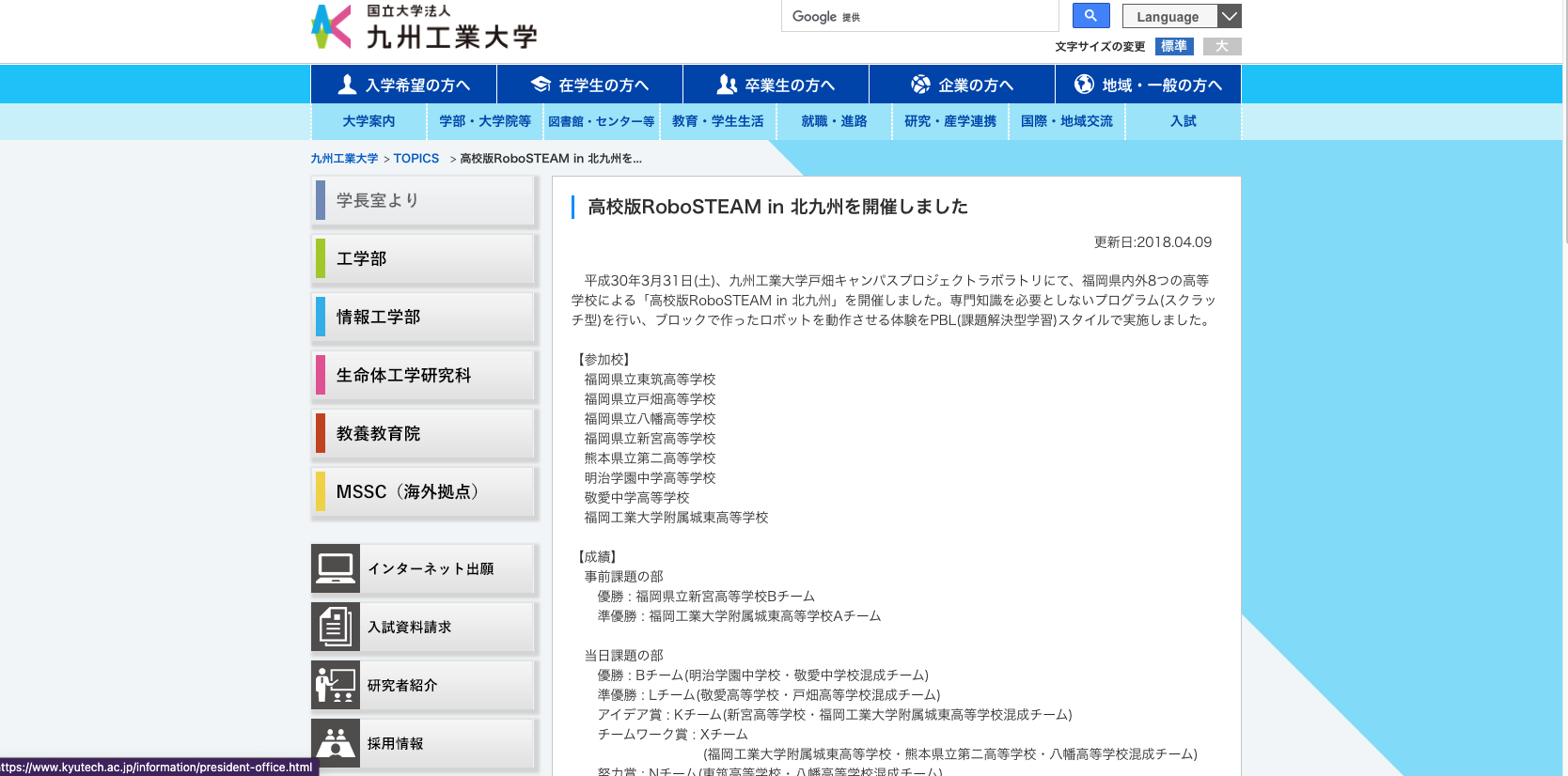Expand the Language selector arrow
This screenshot has width=1568, height=776.
tap(1230, 16)
